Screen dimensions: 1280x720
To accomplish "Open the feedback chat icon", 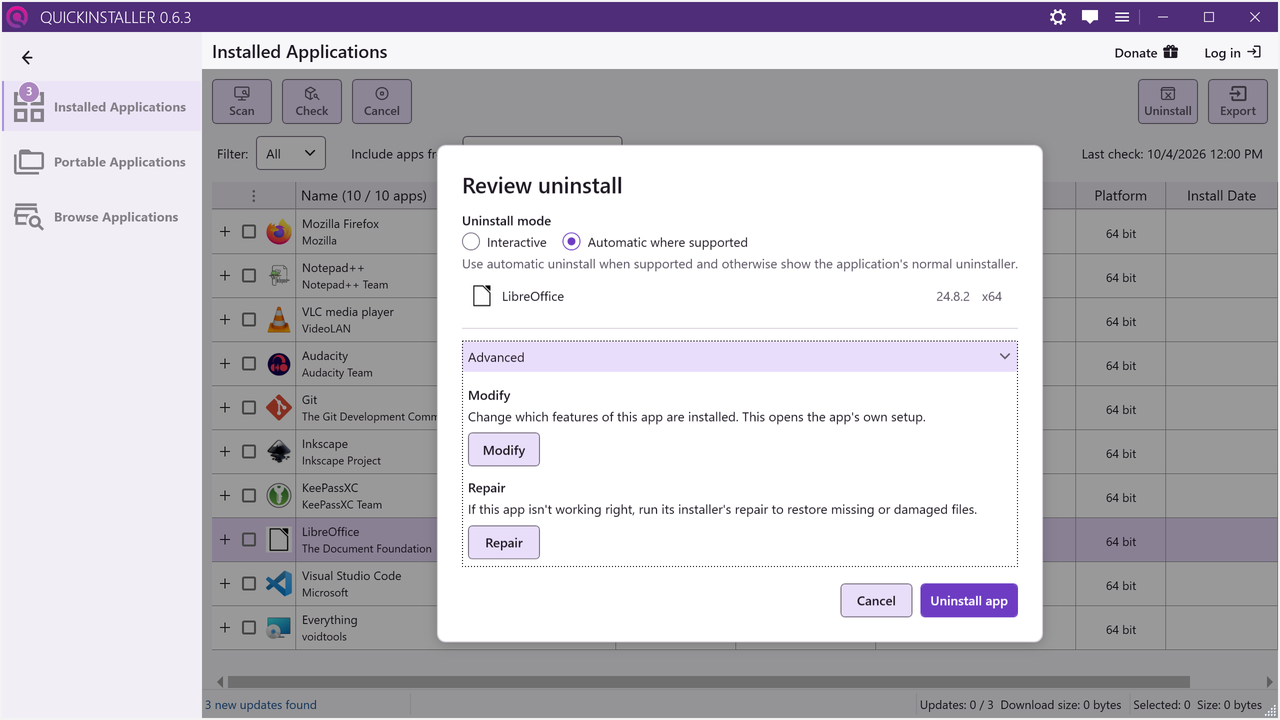I will tap(1090, 17).
